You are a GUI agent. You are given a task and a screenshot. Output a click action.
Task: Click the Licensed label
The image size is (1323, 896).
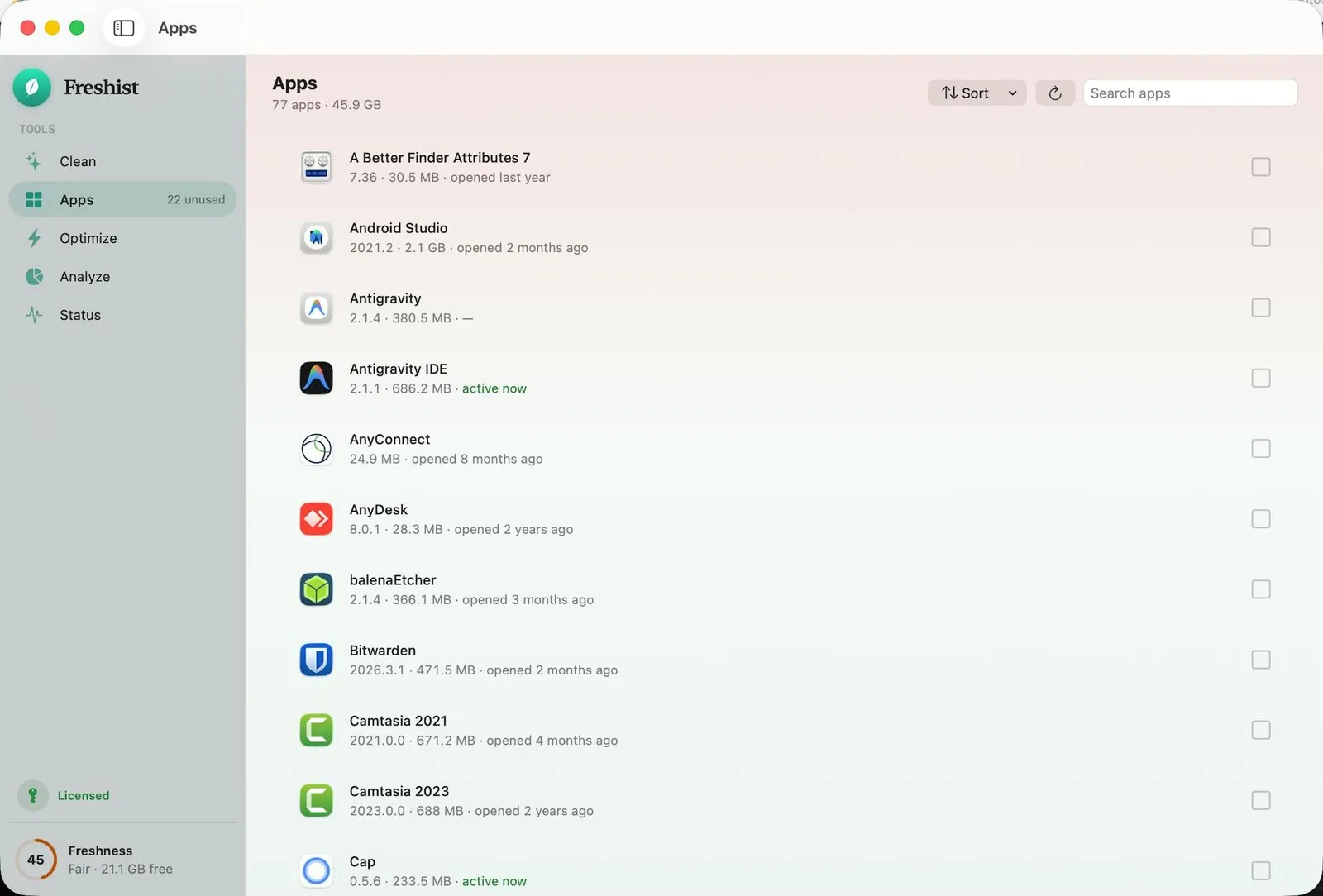84,795
